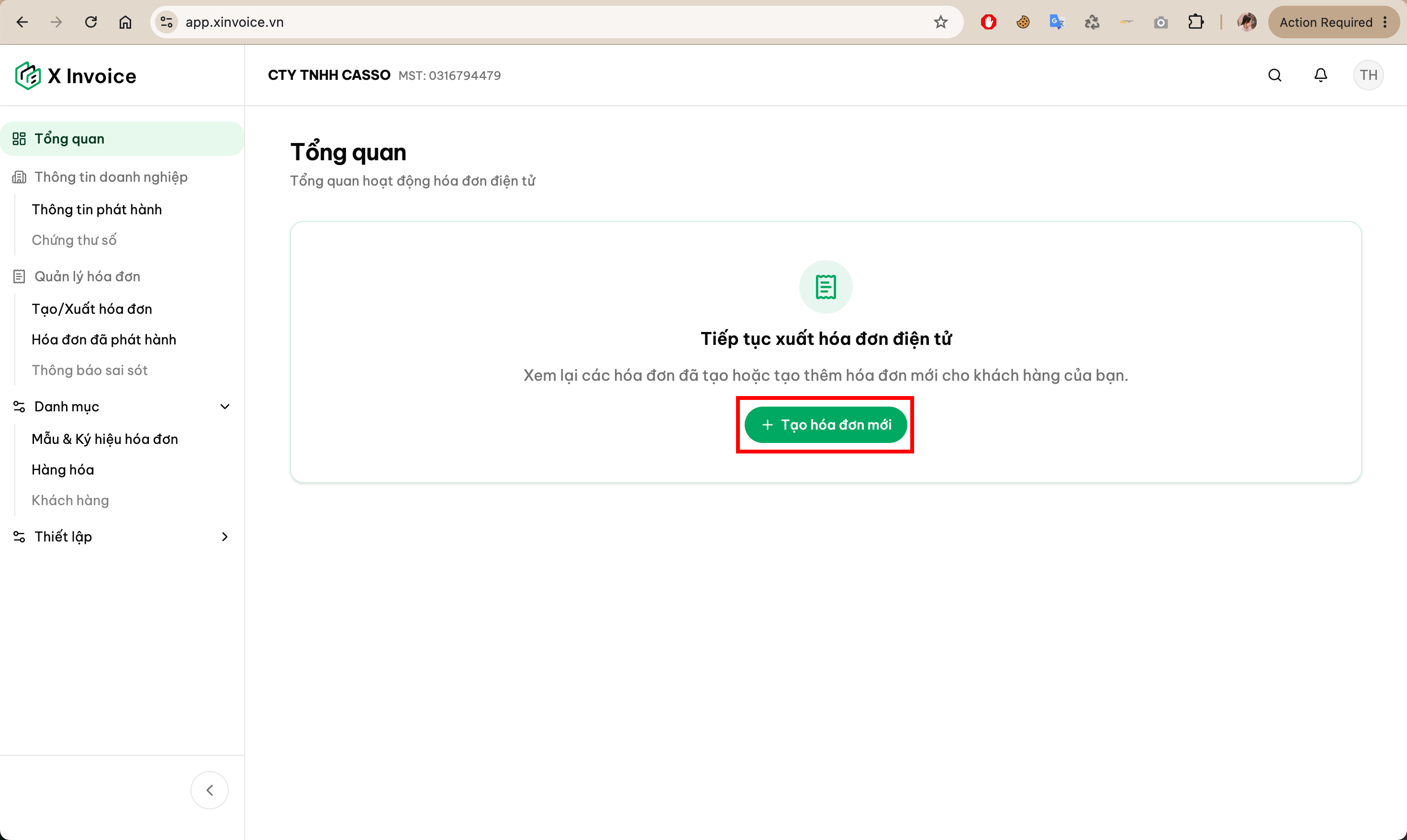Reload the page

(x=90, y=22)
